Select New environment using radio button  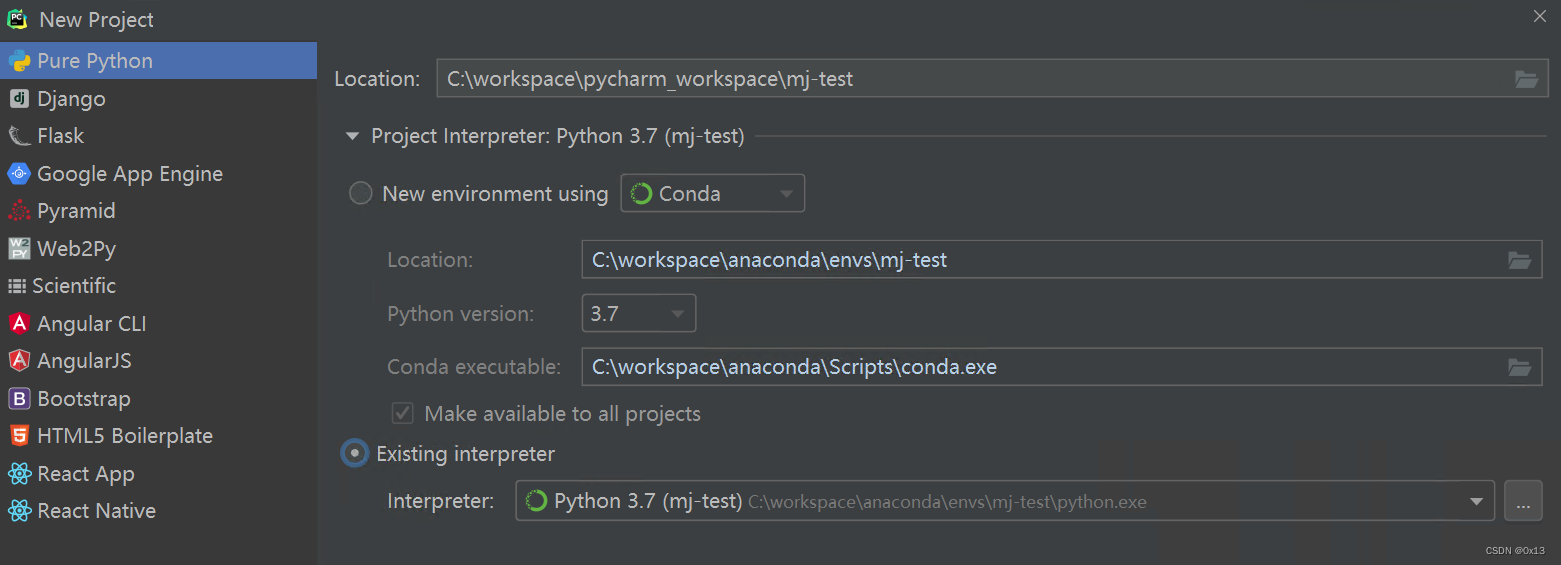click(360, 194)
